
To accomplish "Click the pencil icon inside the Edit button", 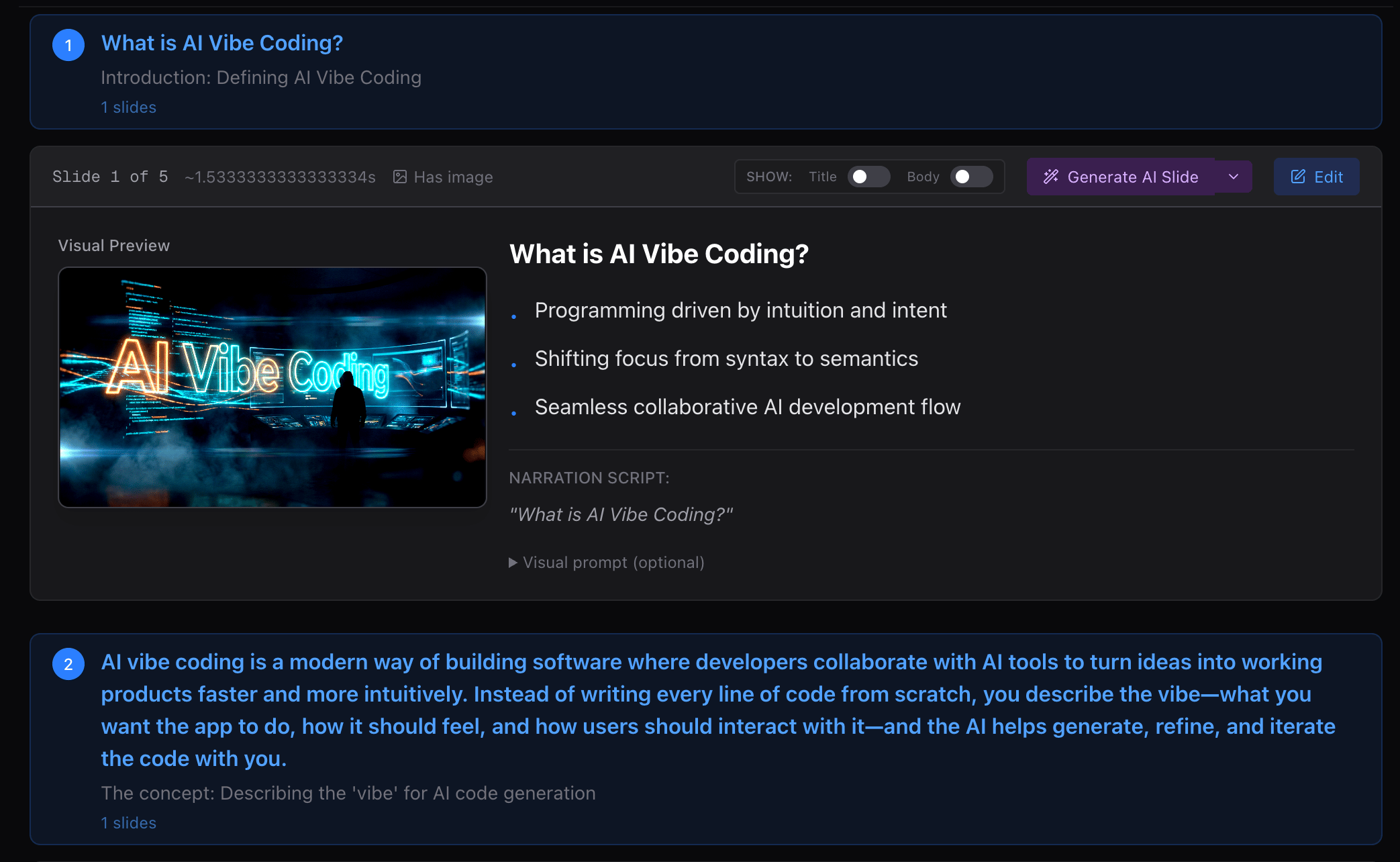I will (x=1297, y=176).
